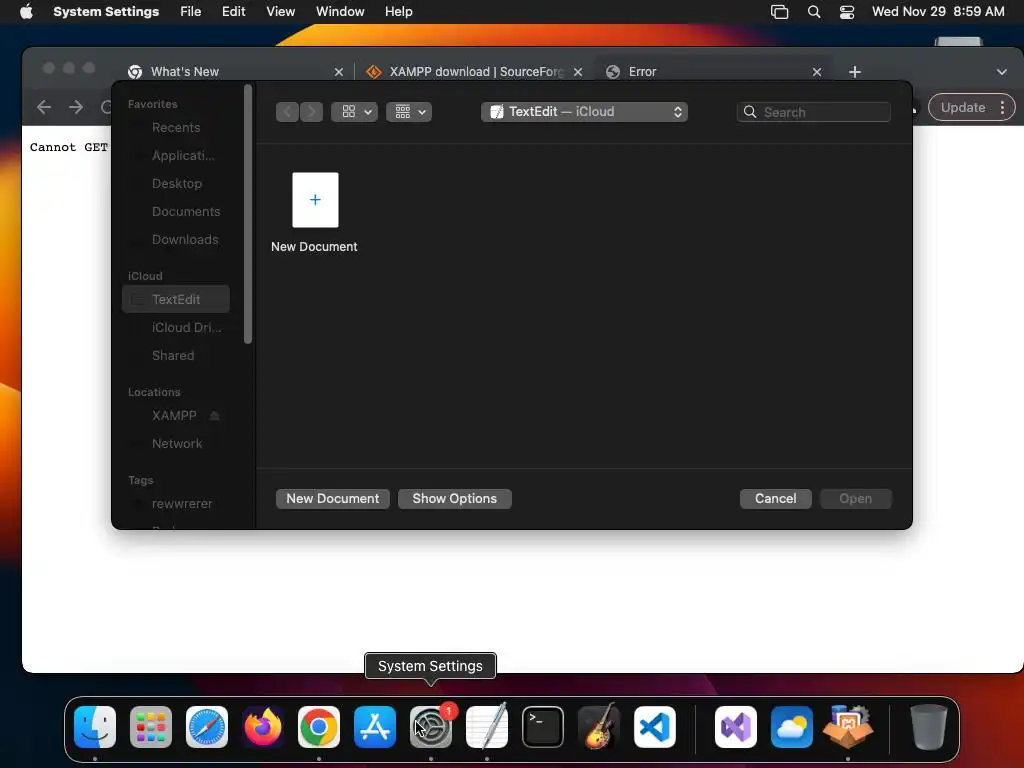Open Launchpad in the Dock

151,727
